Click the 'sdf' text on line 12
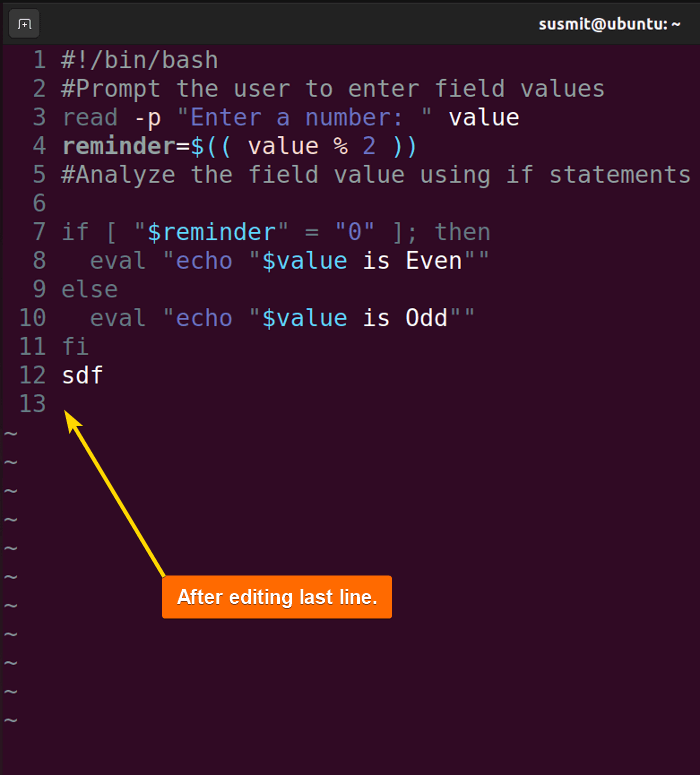 tap(82, 375)
